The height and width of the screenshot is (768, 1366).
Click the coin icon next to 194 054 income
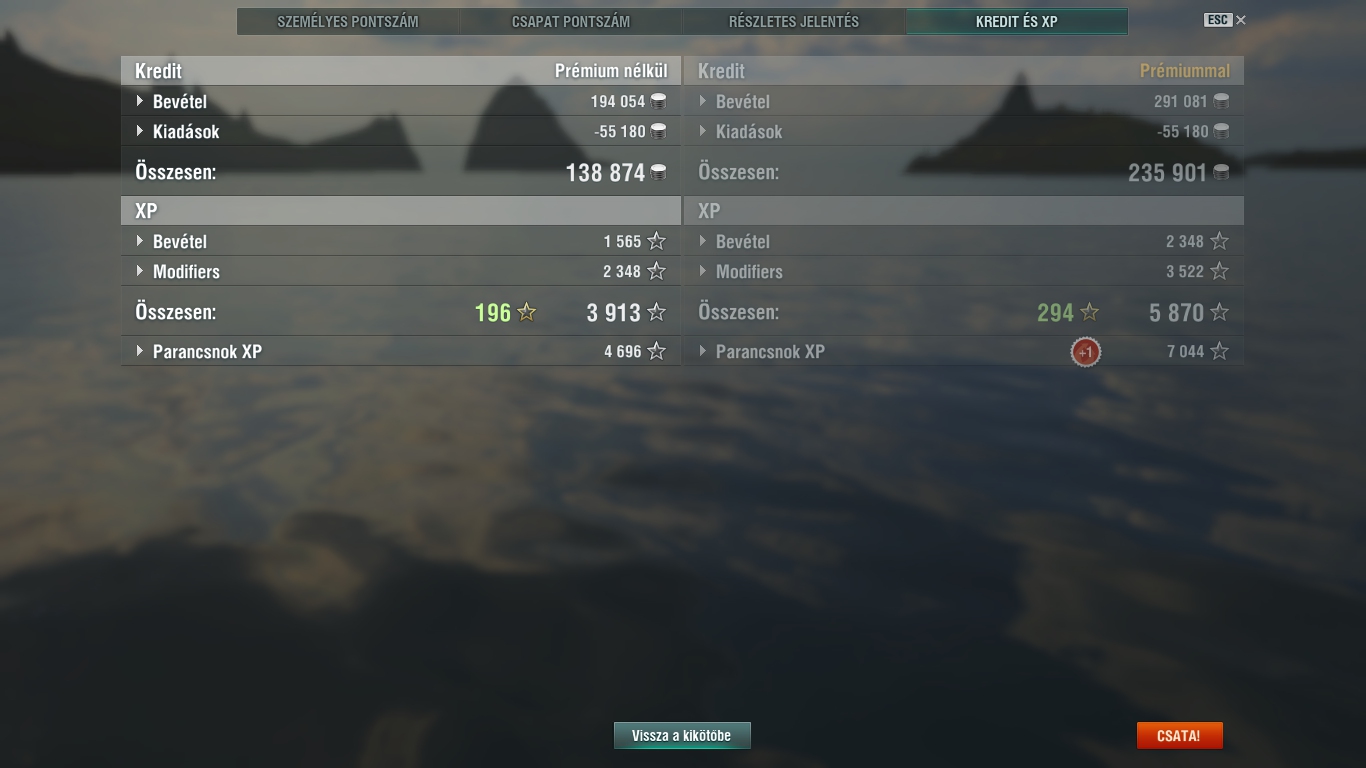tap(658, 101)
